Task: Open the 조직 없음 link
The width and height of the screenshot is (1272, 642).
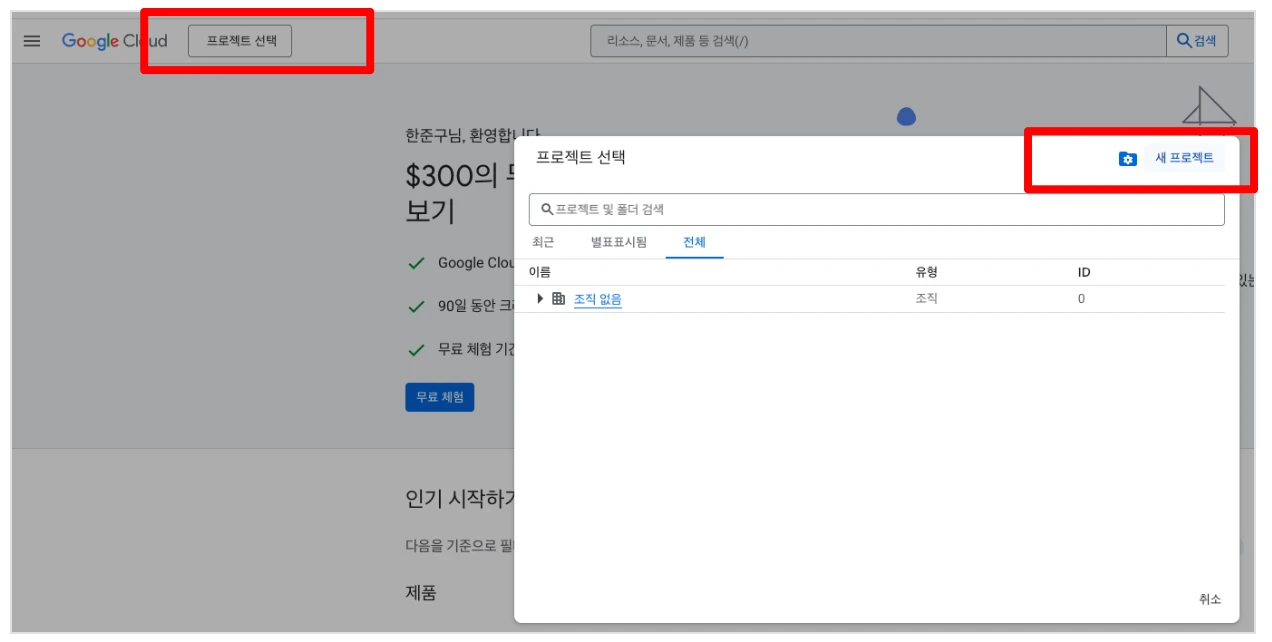Action: pos(597,299)
